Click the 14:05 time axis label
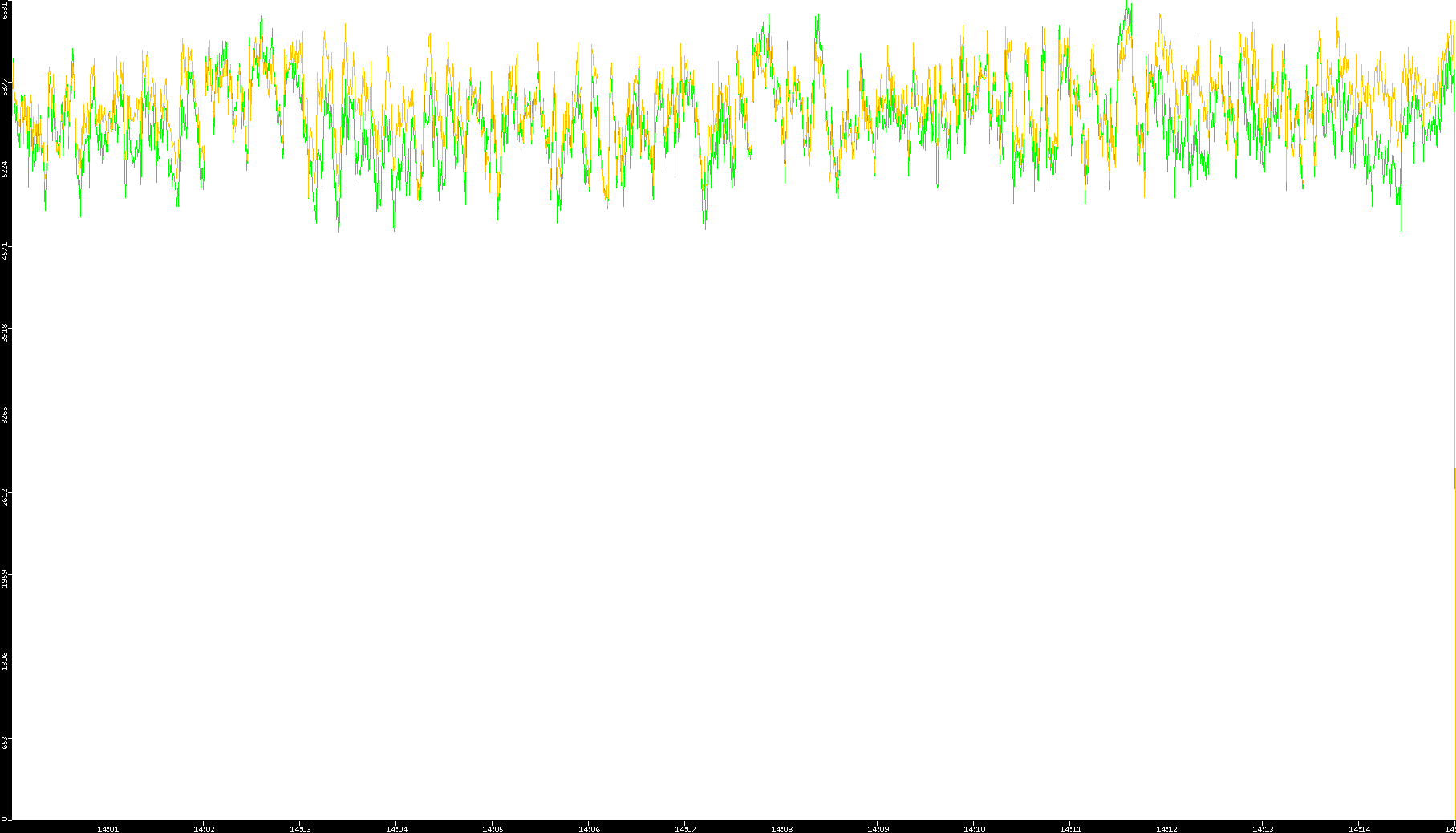This screenshot has width=1456, height=833. (493, 828)
